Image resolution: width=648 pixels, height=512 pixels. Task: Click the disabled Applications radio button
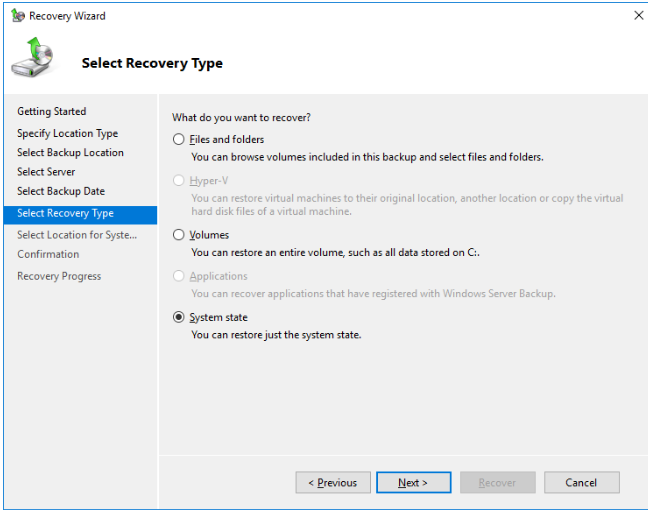179,276
